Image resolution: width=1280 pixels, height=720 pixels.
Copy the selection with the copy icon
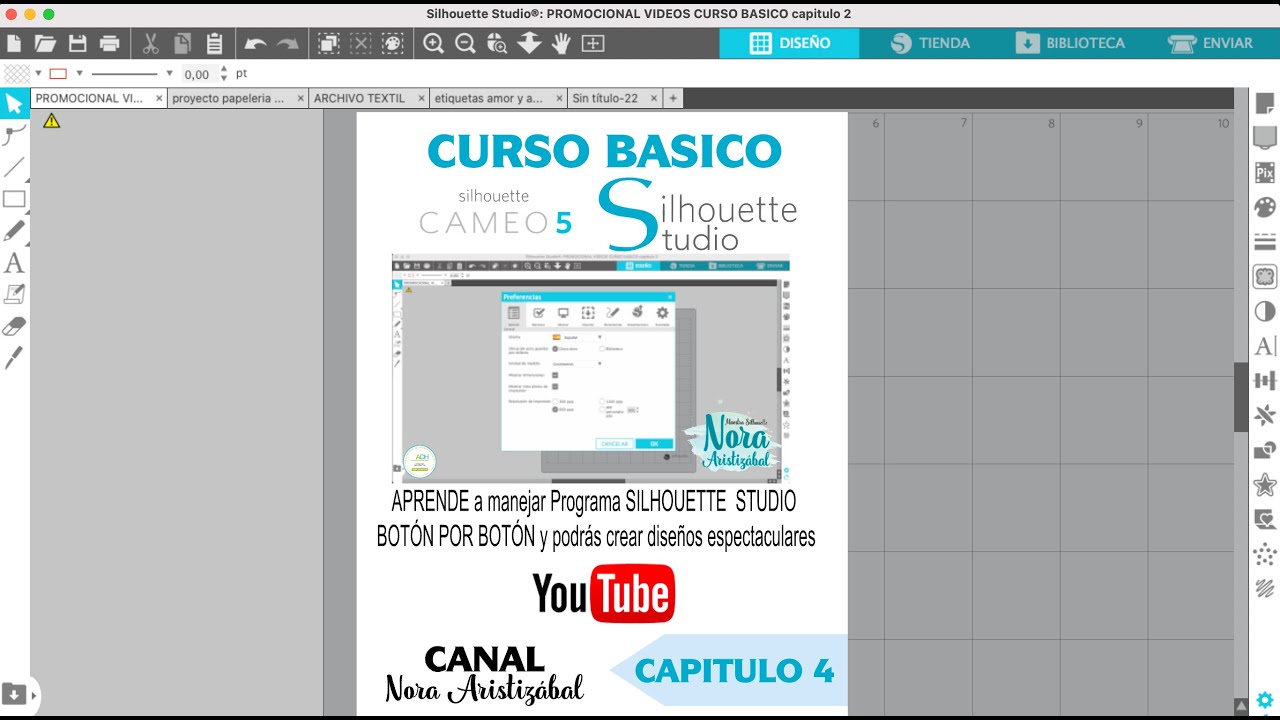[182, 44]
